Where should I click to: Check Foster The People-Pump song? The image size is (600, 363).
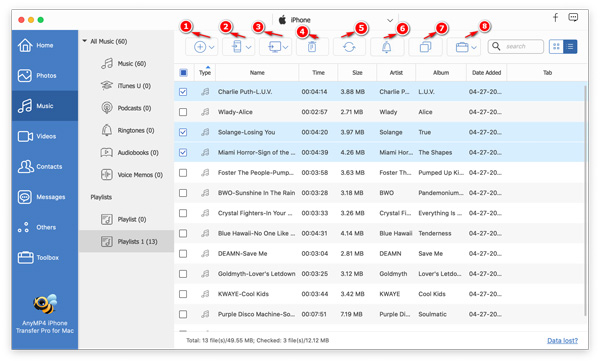point(183,173)
